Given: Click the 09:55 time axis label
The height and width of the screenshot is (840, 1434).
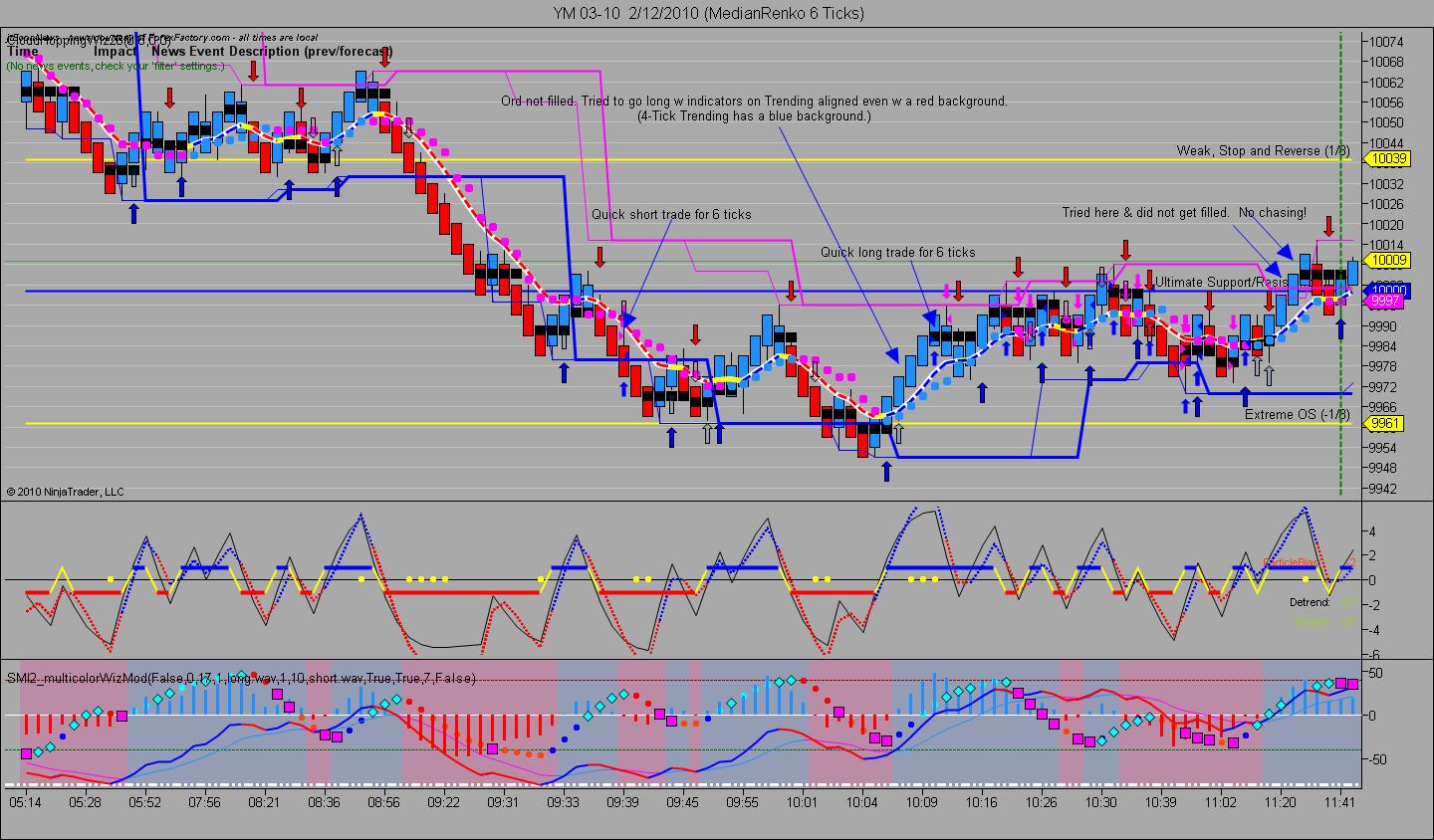Looking at the screenshot, I should (x=743, y=801).
